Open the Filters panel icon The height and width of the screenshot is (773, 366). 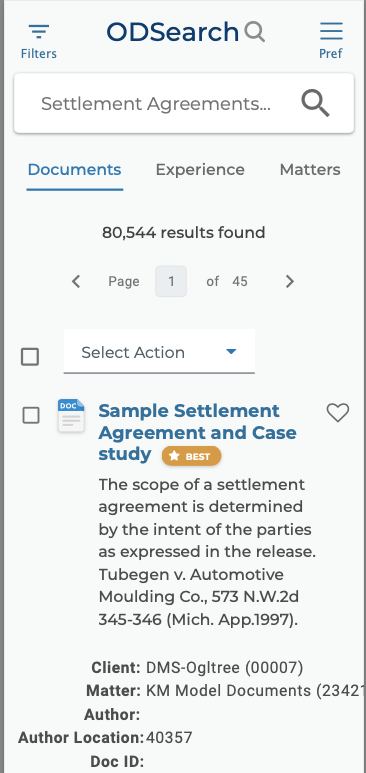[x=39, y=32]
